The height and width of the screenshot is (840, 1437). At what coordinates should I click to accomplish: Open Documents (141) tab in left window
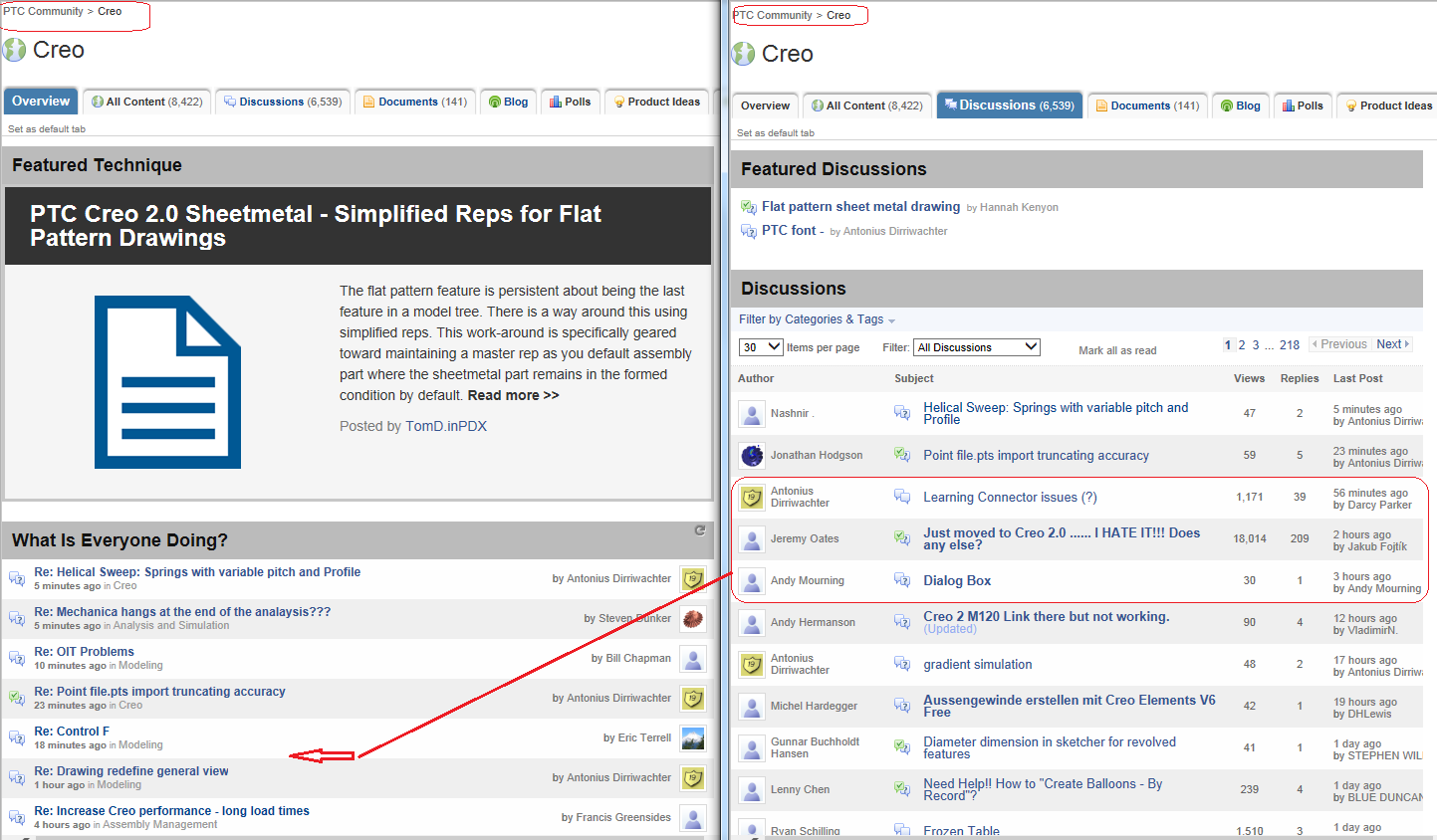pos(415,102)
